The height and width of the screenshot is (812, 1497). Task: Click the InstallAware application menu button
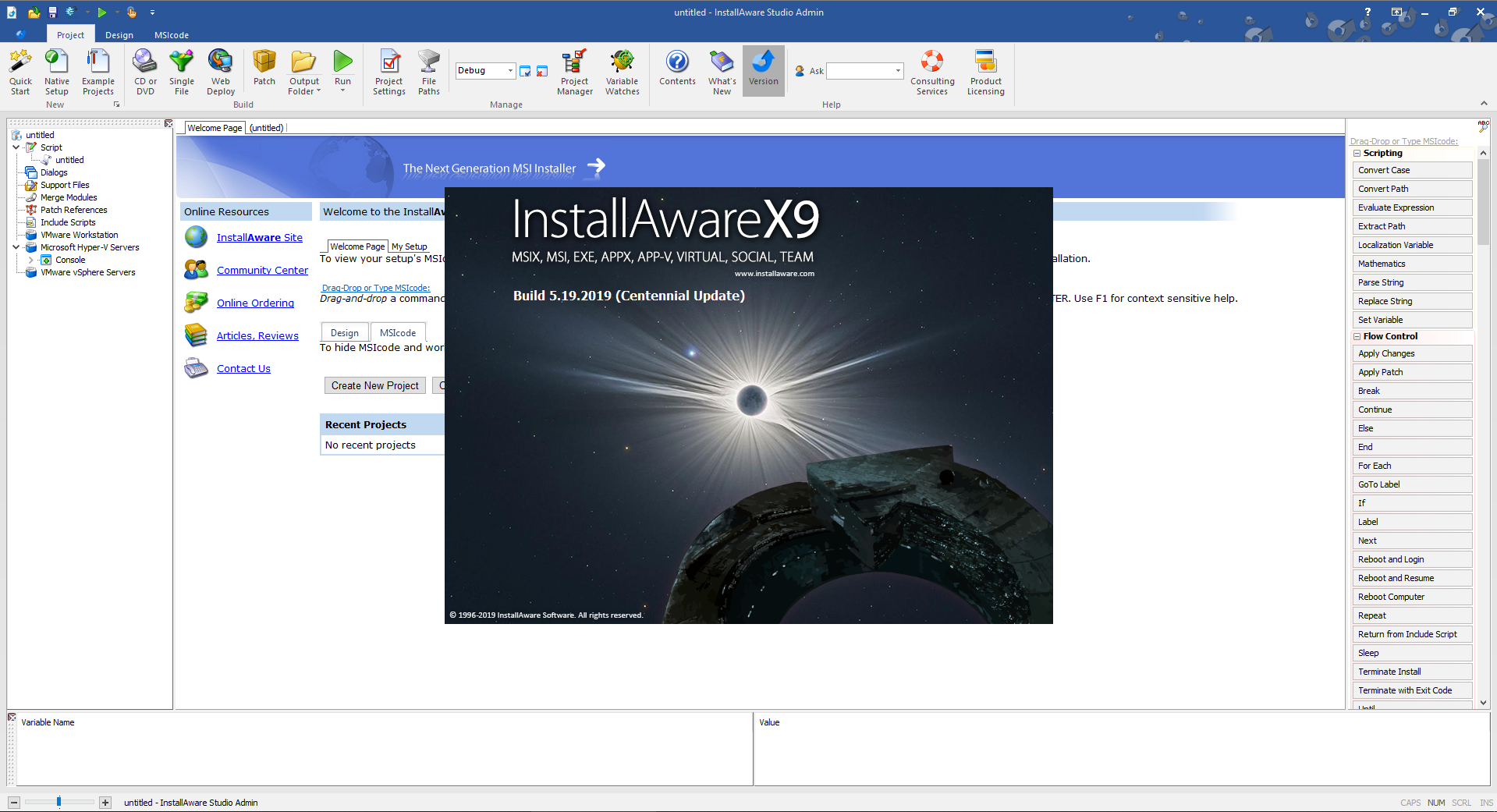21,34
